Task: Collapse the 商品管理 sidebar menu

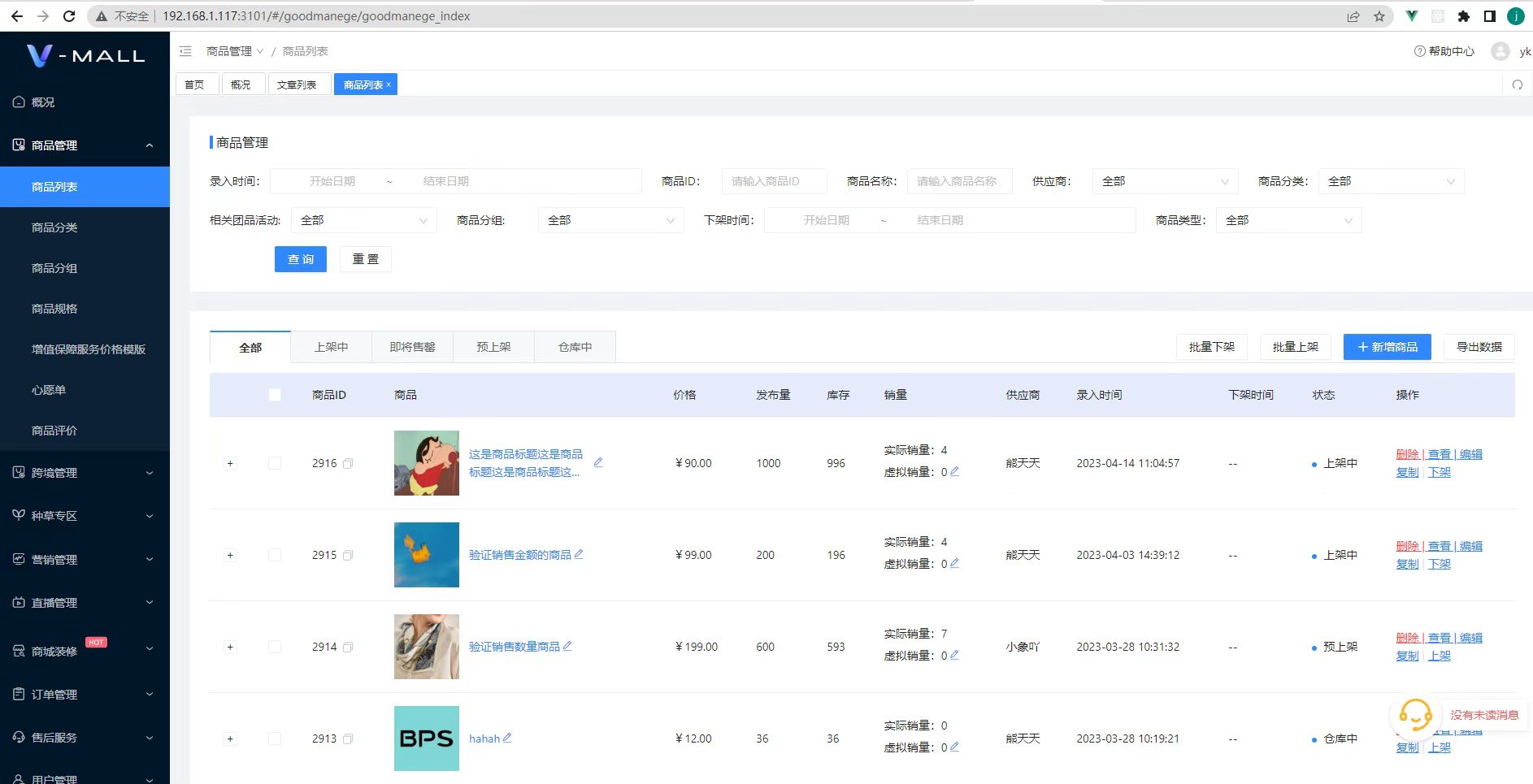Action: [85, 145]
